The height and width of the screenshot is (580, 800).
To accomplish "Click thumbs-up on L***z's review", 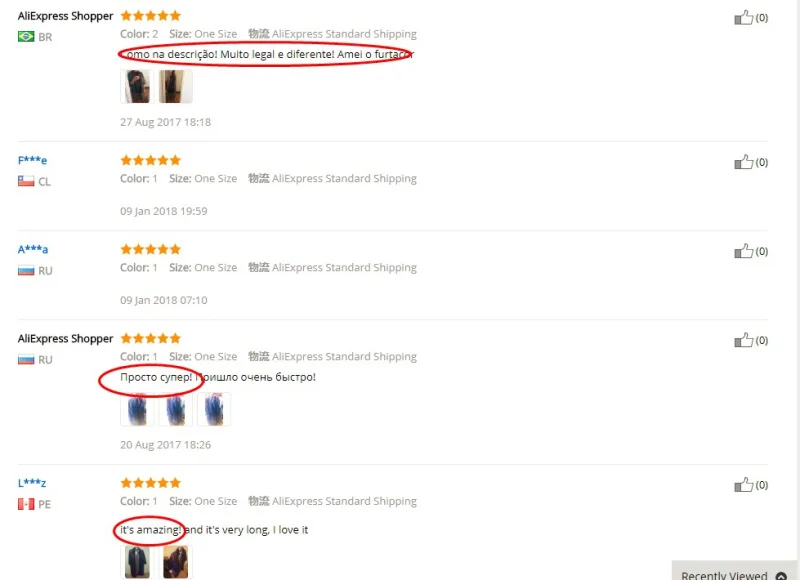I will (x=743, y=485).
